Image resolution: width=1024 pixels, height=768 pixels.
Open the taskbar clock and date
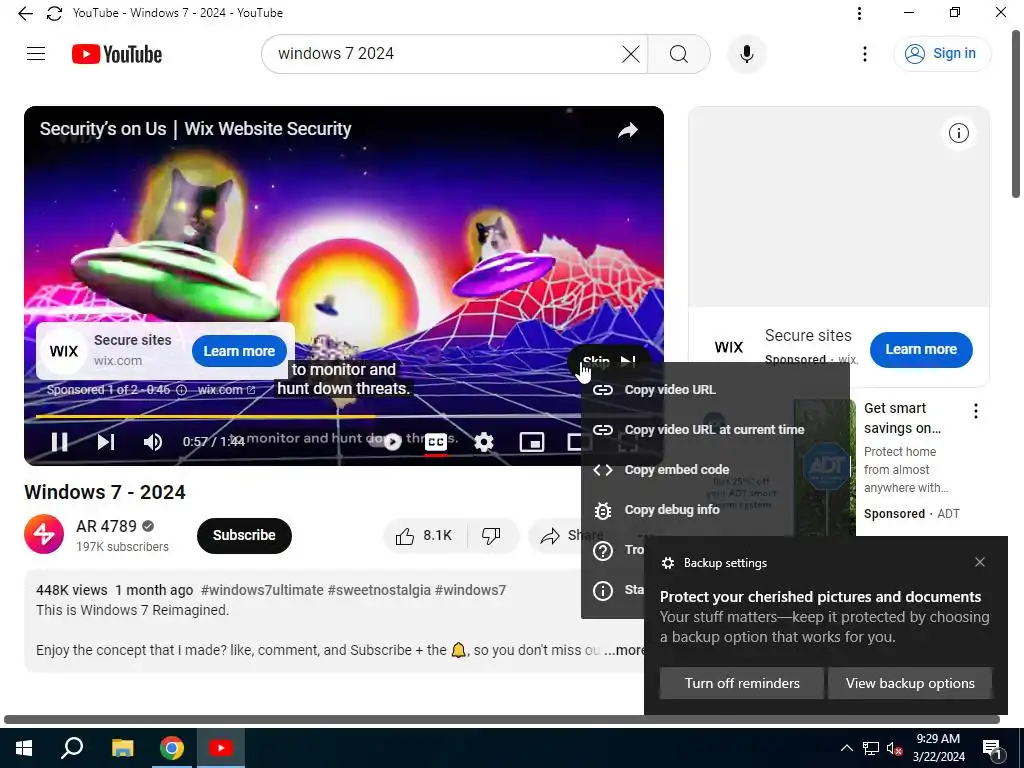pyautogui.click(x=938, y=748)
